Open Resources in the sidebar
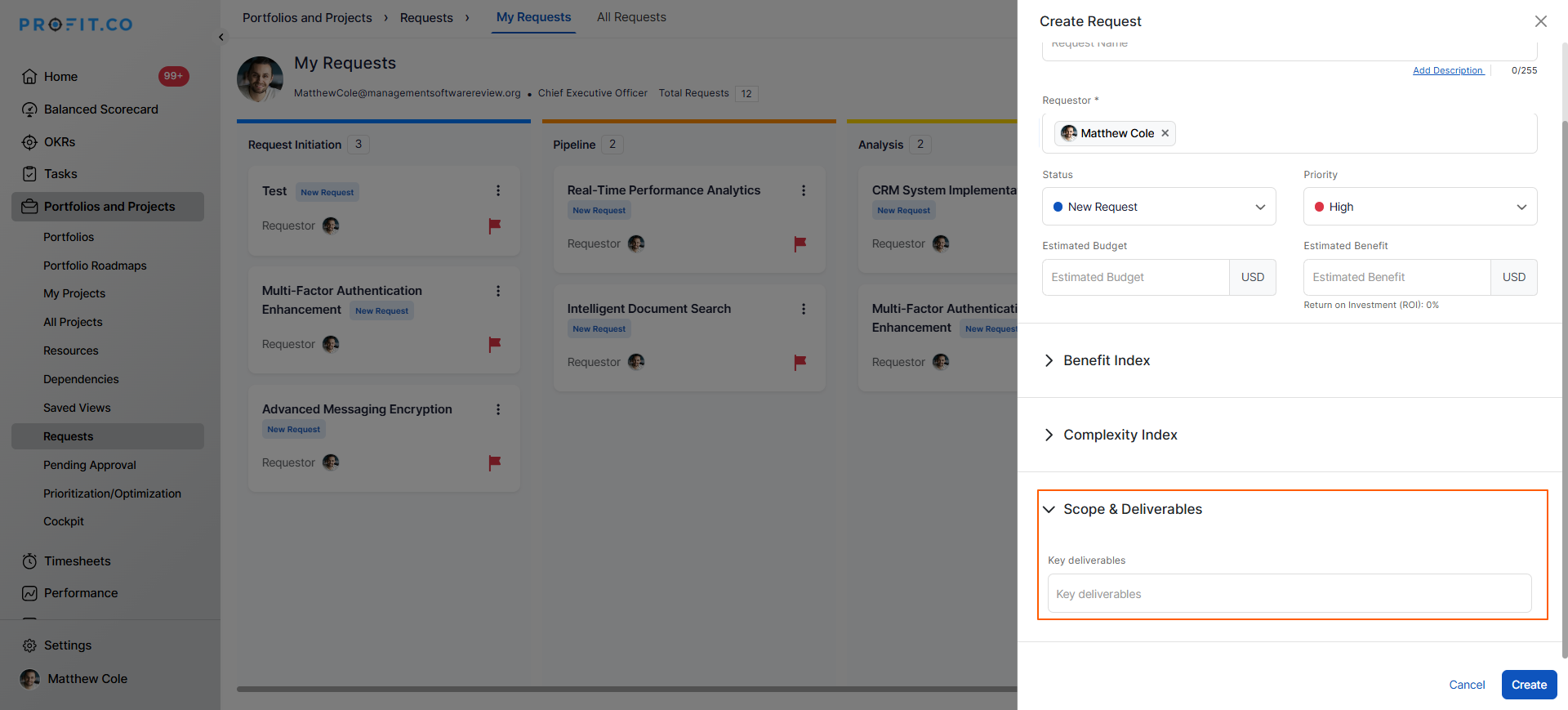Viewport: 1568px width, 710px height. [71, 351]
